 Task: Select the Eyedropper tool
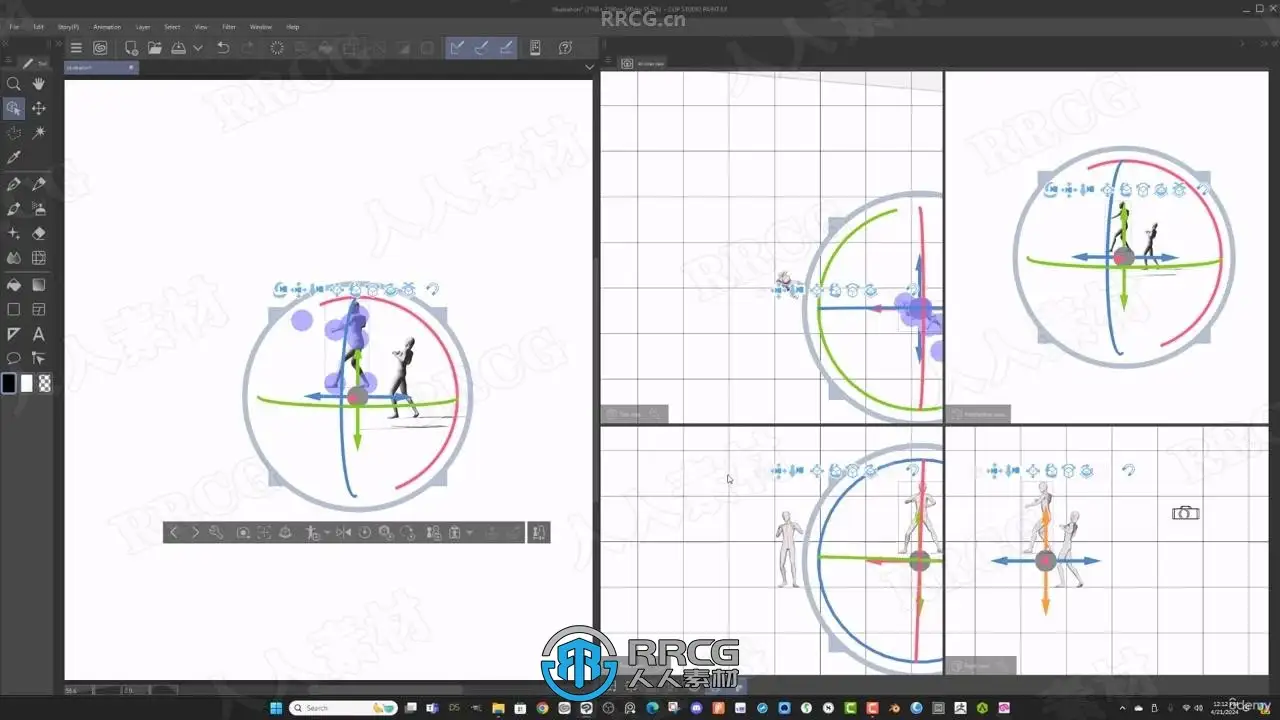tap(14, 157)
